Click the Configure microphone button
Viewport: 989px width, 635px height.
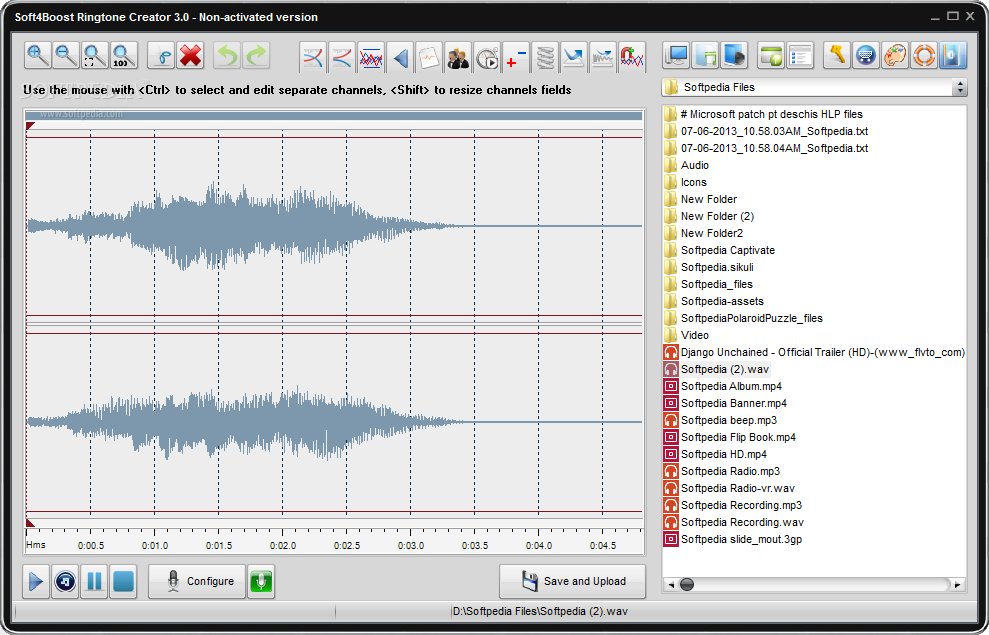[x=197, y=581]
